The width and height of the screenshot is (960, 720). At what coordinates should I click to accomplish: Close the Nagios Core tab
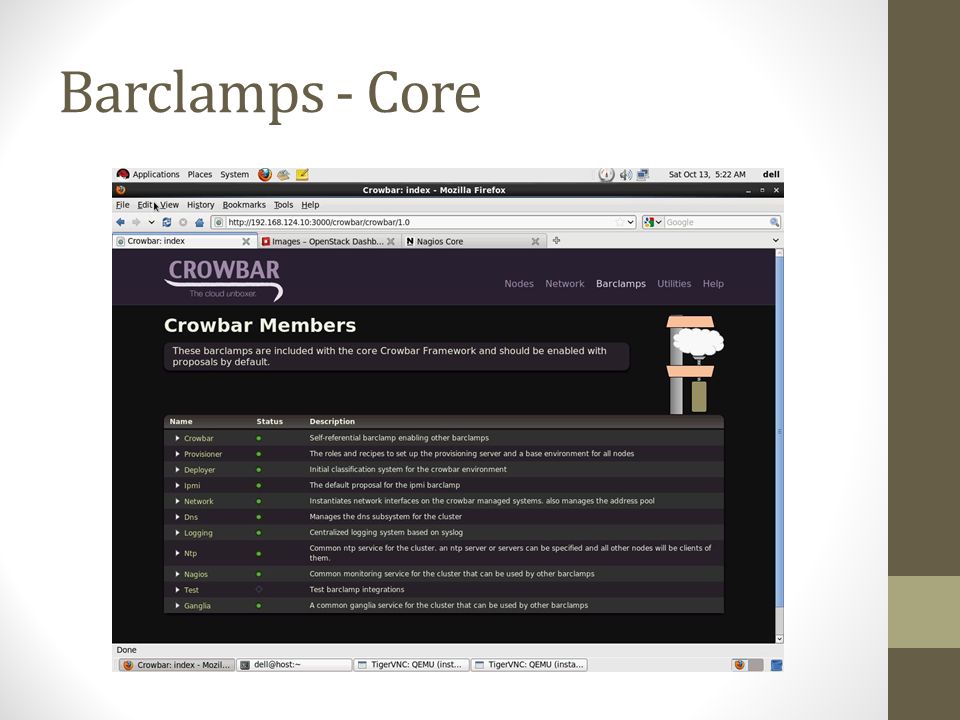[x=535, y=241]
